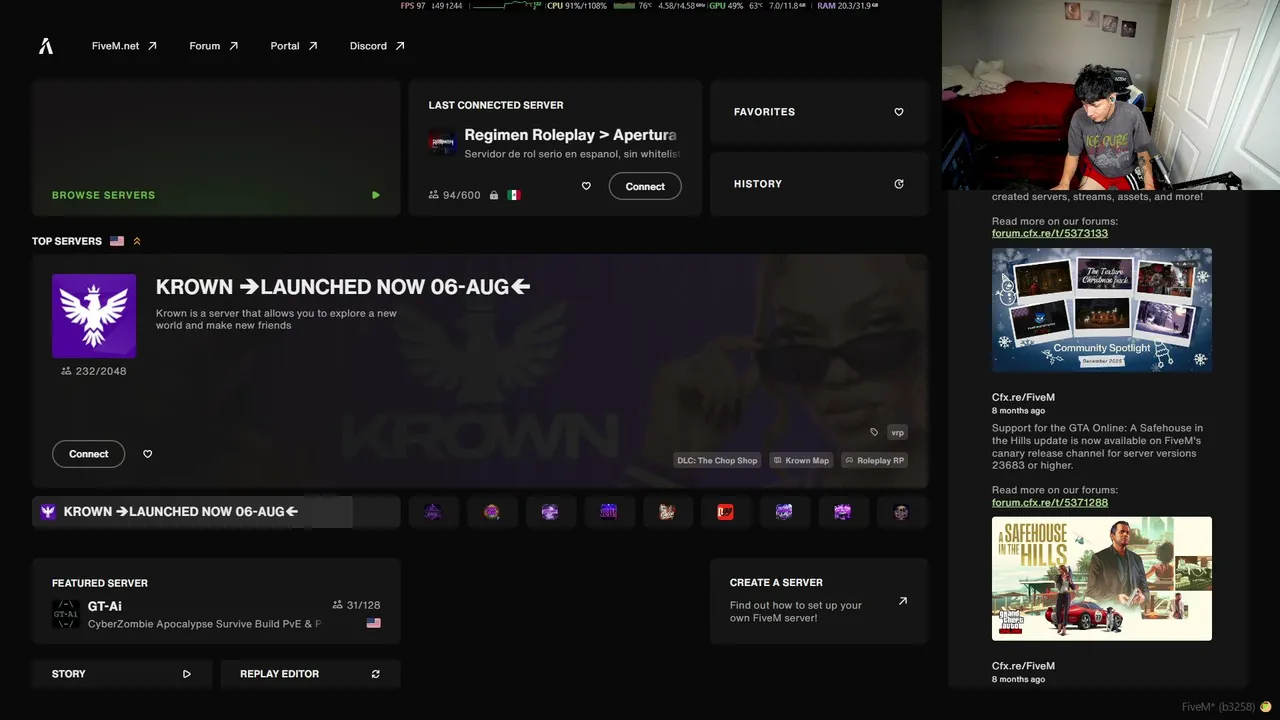The width and height of the screenshot is (1280, 720).
Task: Click the Cfx.re/FiveM author above the Safehouse post
Action: click(1023, 397)
